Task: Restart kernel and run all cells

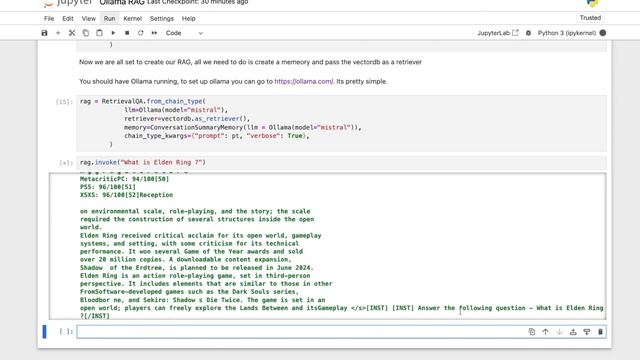Action: (154, 33)
